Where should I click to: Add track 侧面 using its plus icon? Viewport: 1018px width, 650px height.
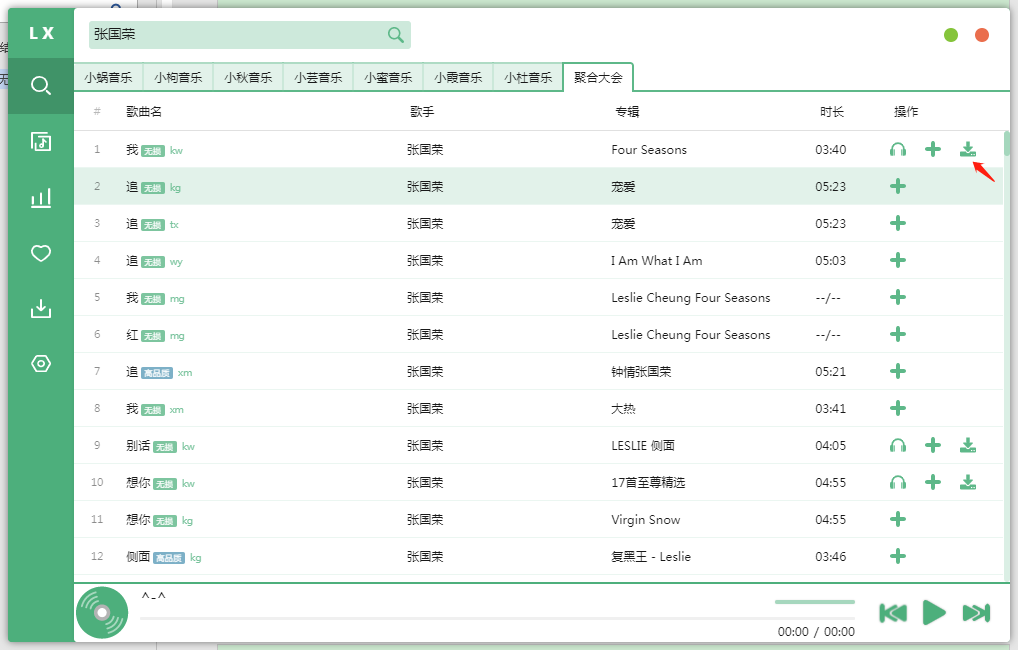(897, 556)
